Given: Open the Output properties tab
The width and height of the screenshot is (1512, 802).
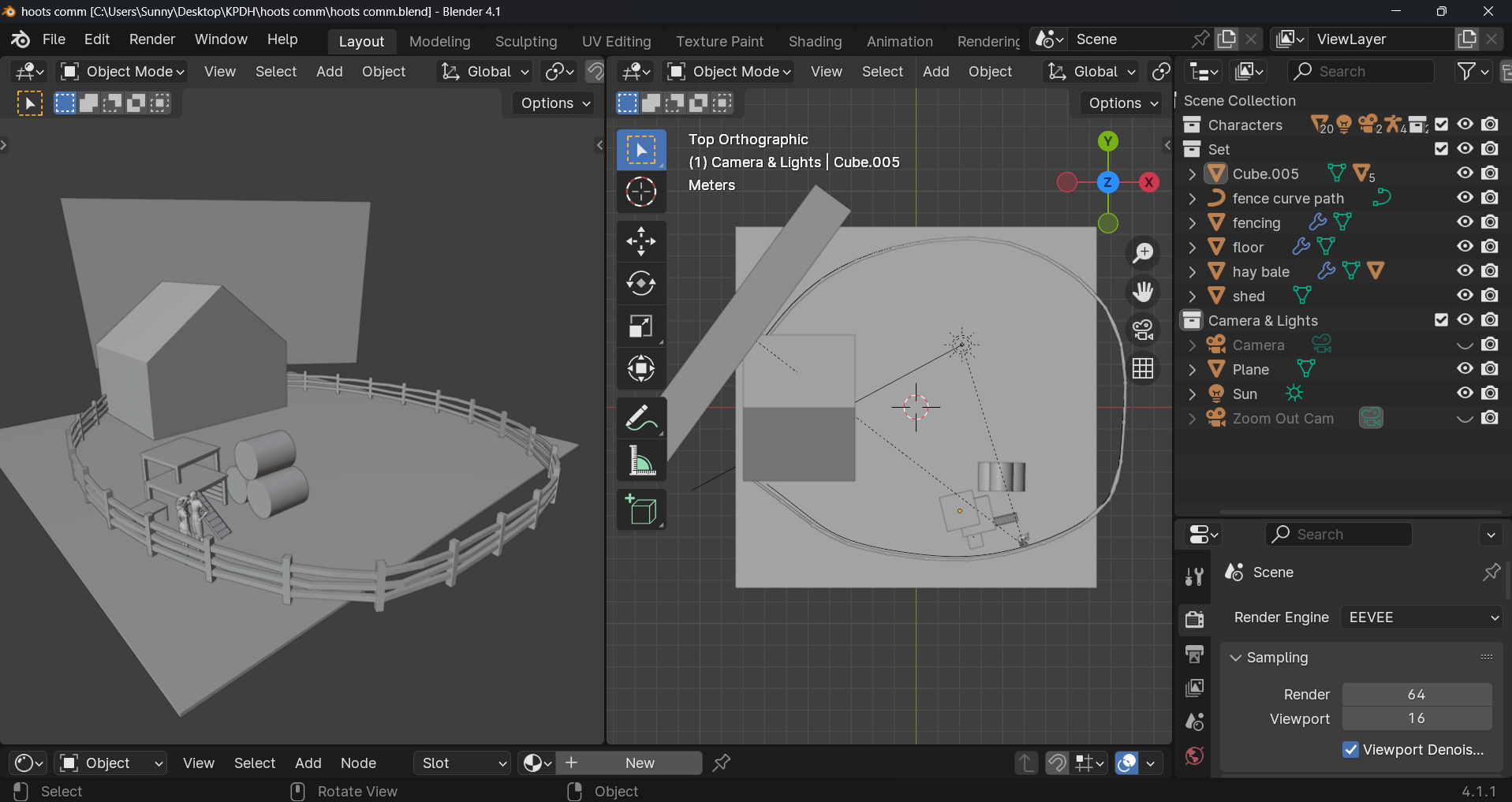Looking at the screenshot, I should (x=1194, y=654).
